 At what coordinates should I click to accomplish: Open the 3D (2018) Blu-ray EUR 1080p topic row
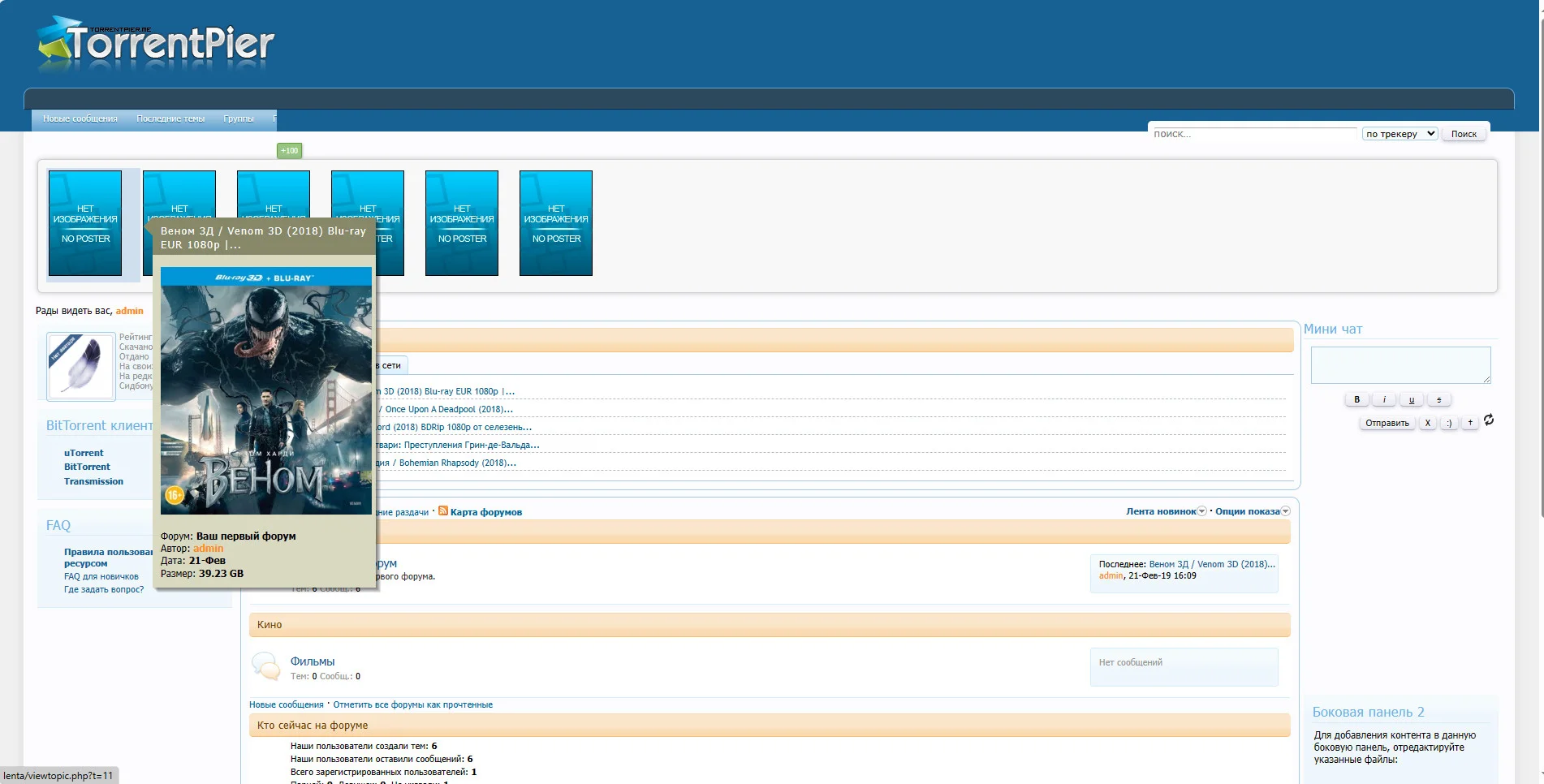click(x=446, y=391)
